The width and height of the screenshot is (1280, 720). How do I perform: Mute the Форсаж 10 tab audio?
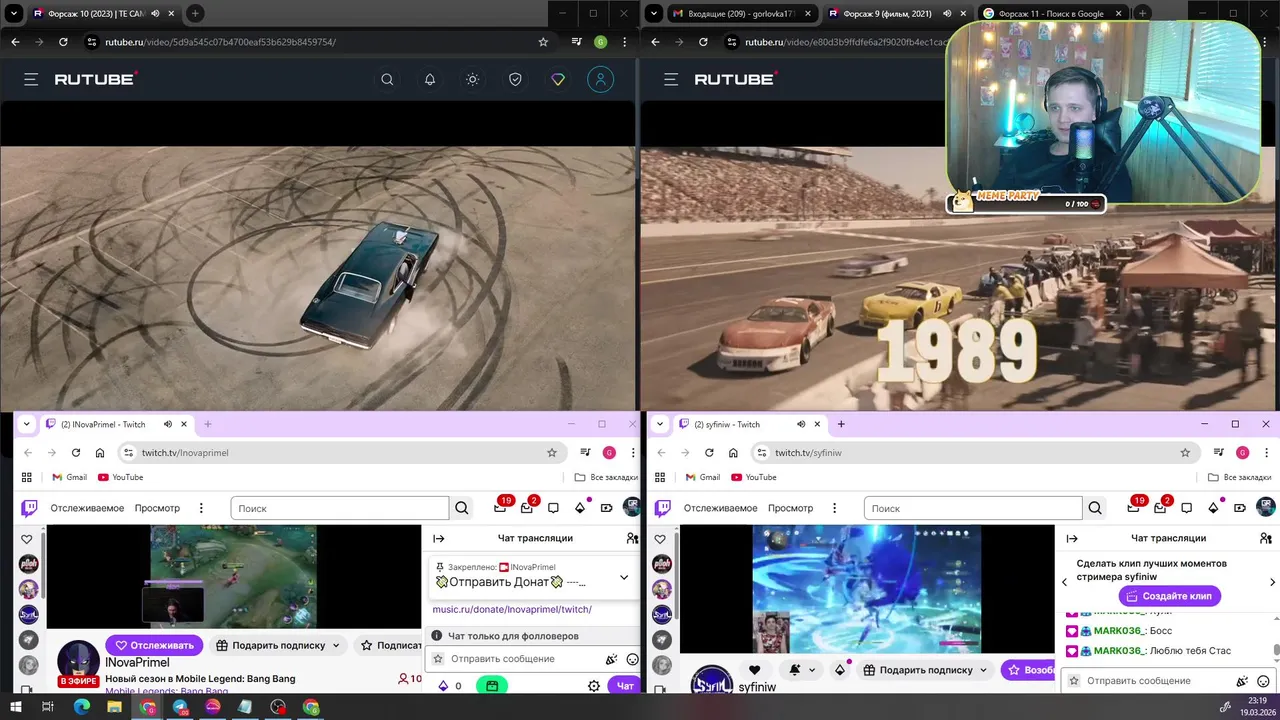tap(155, 13)
